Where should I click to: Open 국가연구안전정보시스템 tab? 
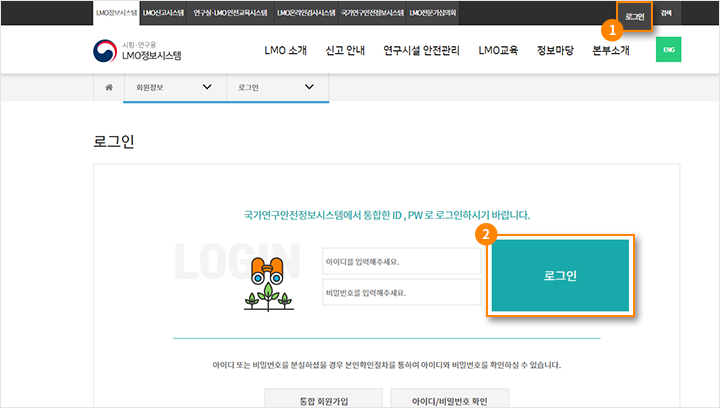point(372,13)
